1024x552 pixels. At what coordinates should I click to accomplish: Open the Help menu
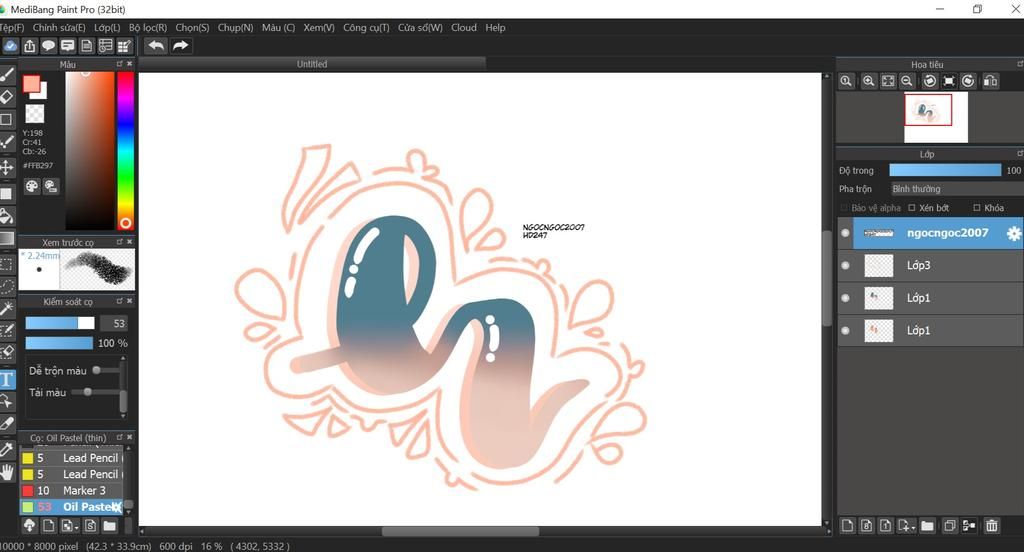pos(495,27)
